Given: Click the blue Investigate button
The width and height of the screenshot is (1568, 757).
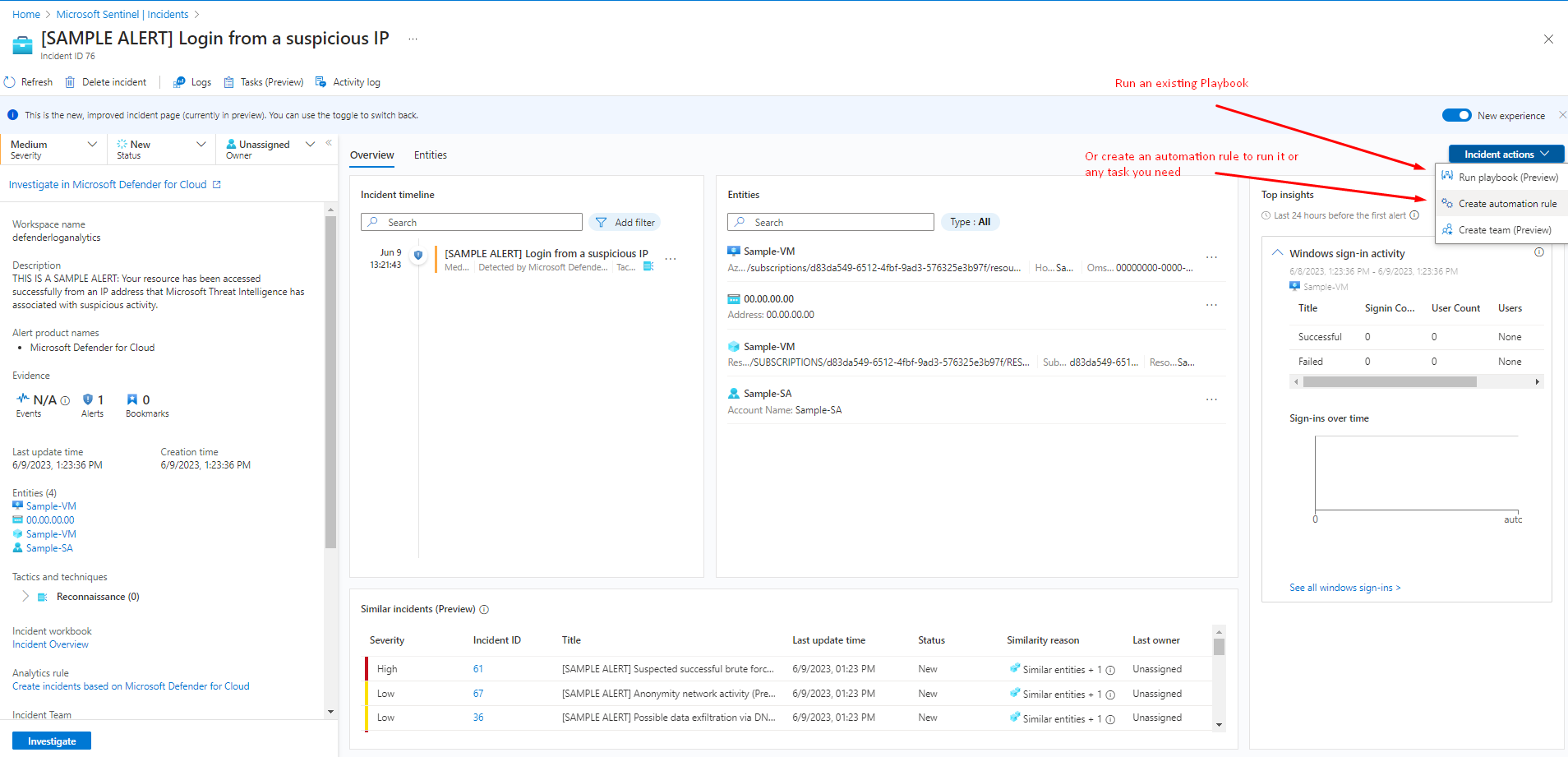Looking at the screenshot, I should point(52,741).
